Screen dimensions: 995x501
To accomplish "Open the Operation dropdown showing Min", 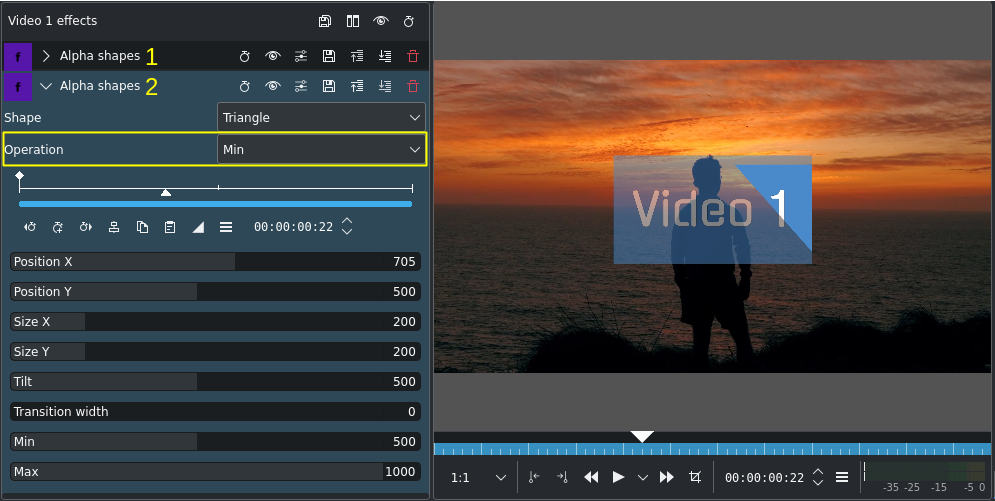I will coord(321,150).
